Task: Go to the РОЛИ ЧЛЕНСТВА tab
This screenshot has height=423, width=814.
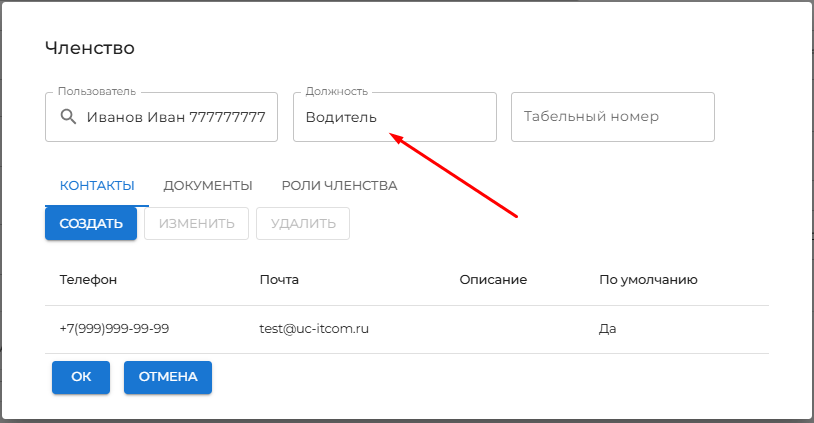Action: (339, 186)
